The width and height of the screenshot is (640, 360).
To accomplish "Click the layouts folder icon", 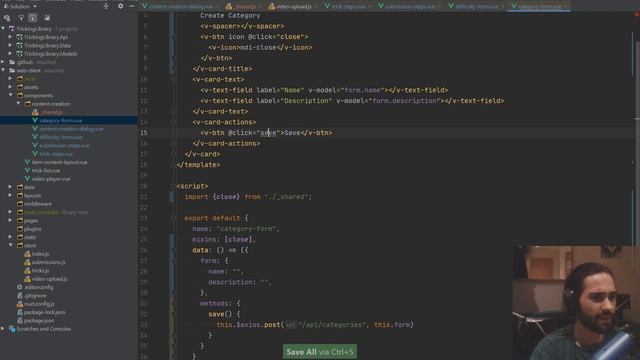I will (20, 196).
